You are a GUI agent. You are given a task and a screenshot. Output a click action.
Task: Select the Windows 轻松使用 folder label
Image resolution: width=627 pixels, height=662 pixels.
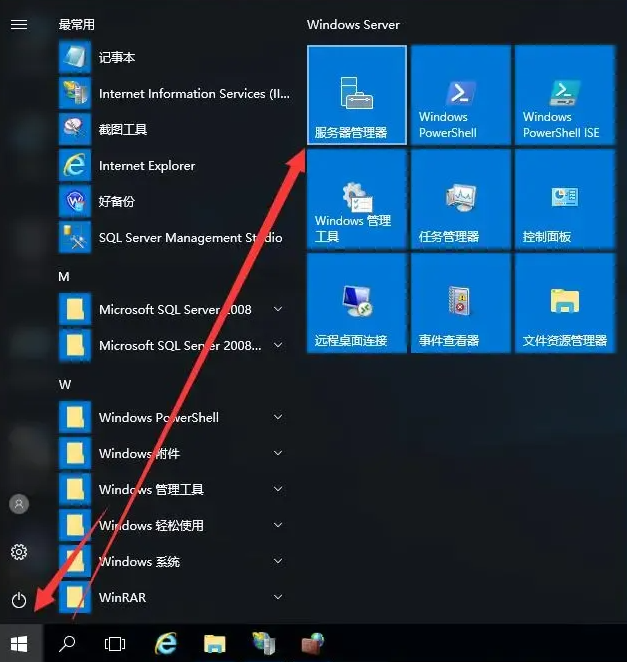151,526
